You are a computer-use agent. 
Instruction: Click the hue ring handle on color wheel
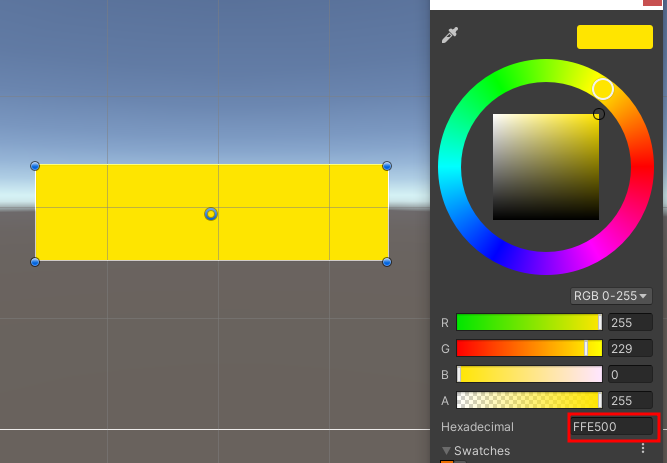point(603,89)
